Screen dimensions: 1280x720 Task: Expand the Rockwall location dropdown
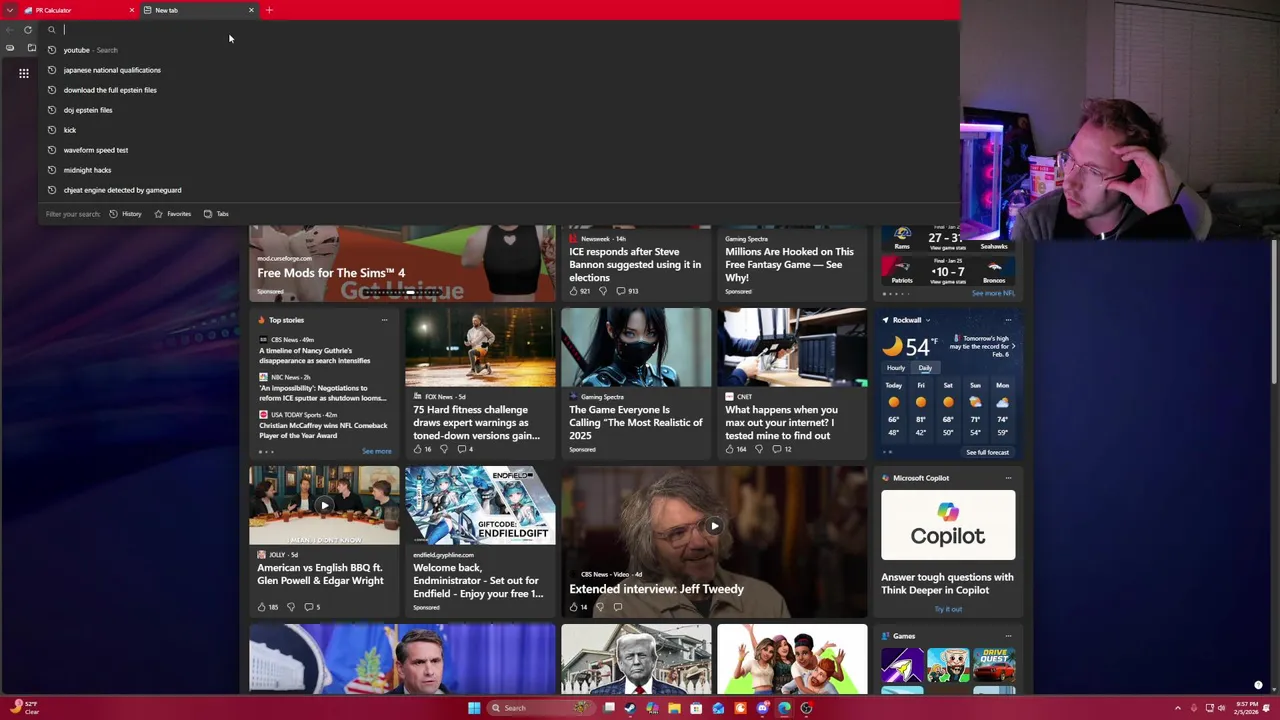click(x=928, y=320)
